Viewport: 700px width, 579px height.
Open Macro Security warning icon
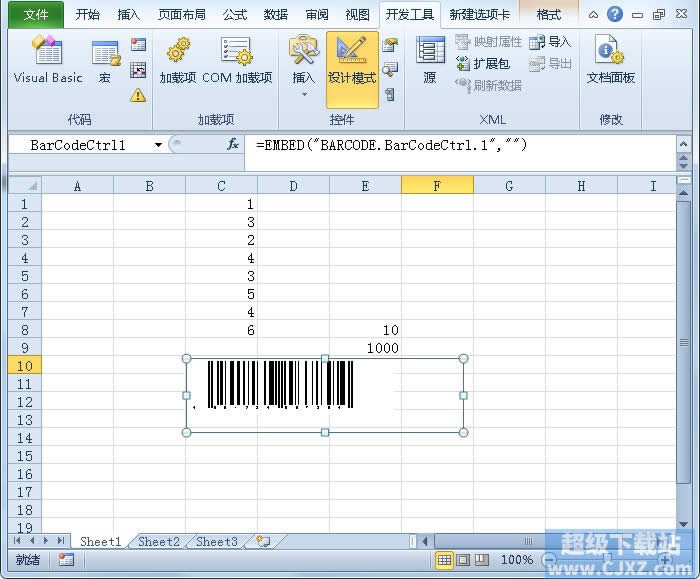138,95
